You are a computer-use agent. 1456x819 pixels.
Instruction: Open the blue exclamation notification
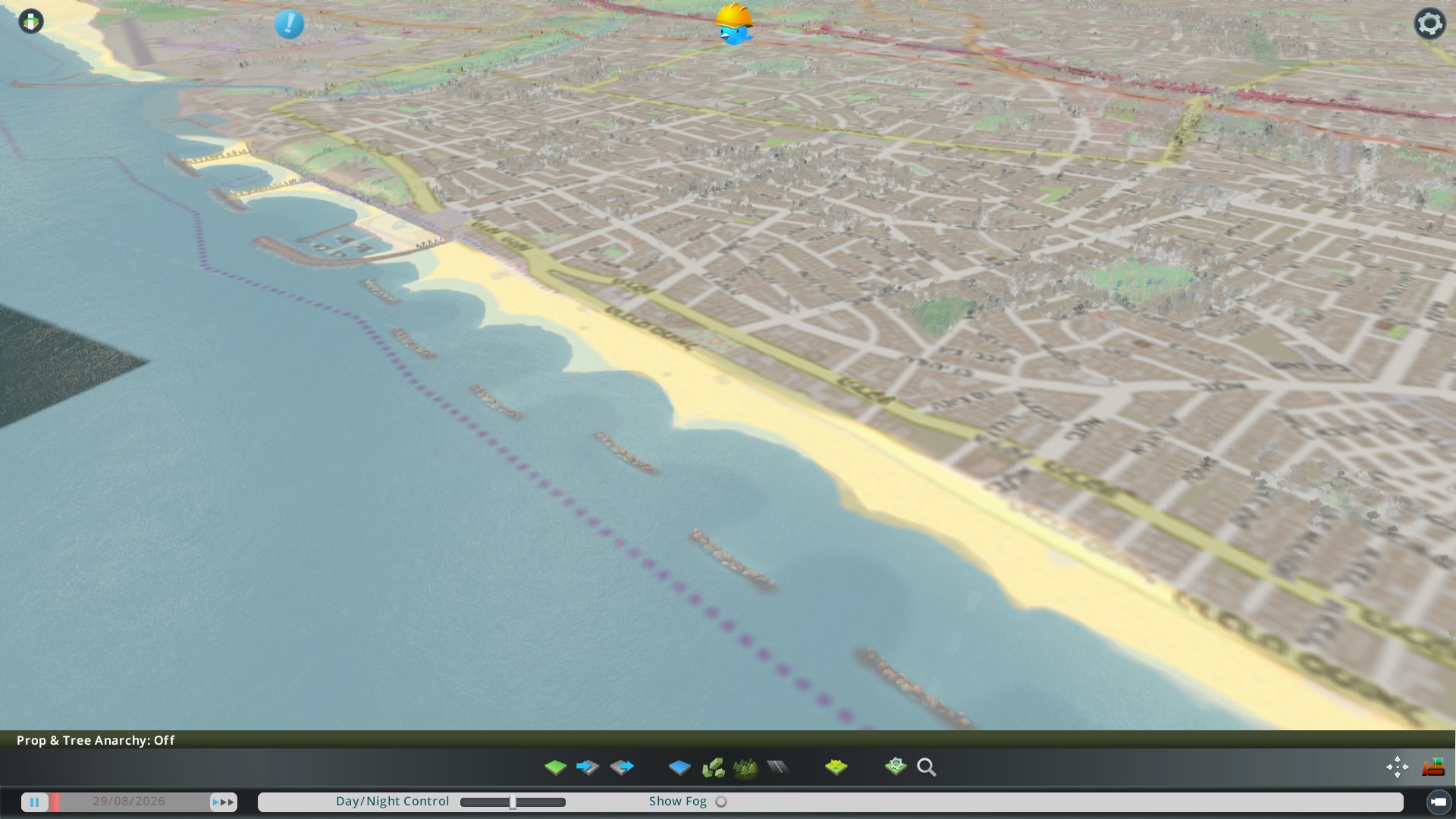click(x=289, y=24)
